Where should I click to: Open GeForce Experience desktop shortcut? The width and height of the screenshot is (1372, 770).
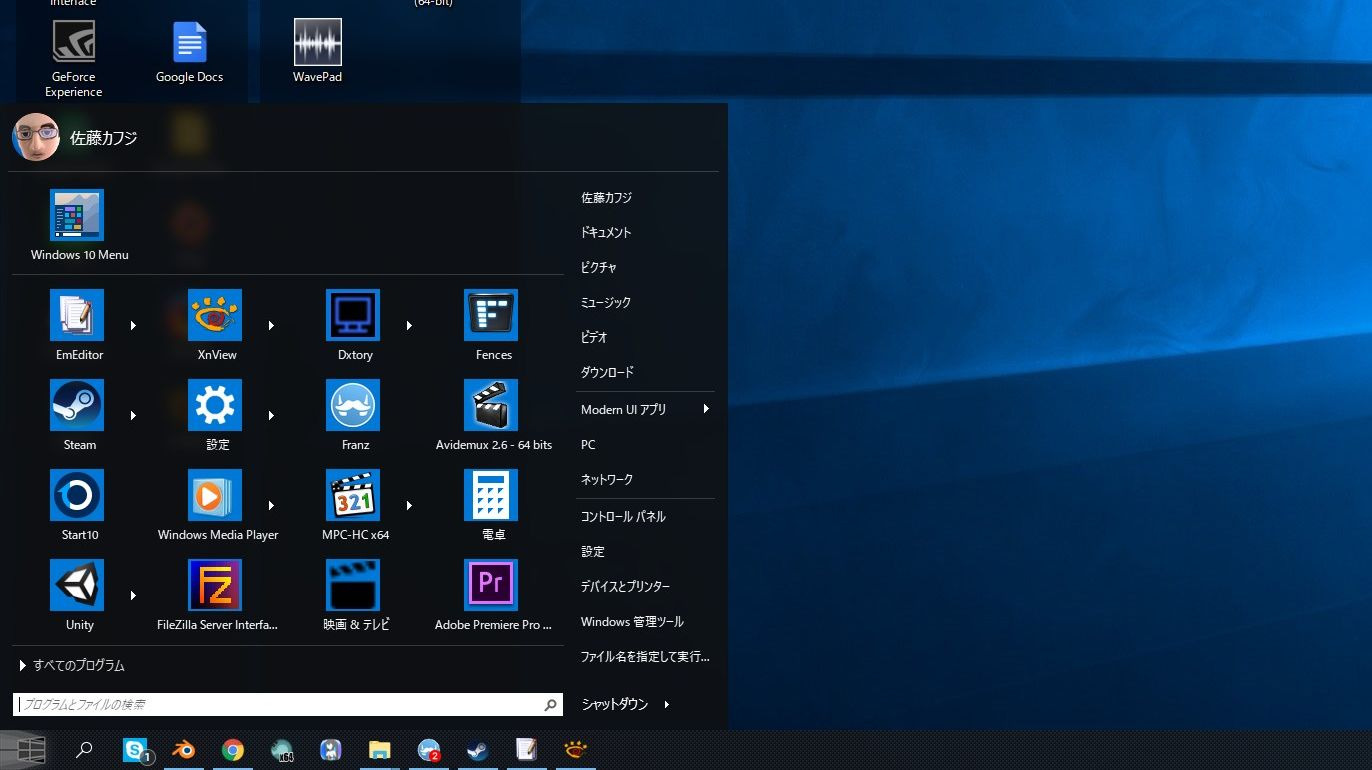(x=74, y=58)
